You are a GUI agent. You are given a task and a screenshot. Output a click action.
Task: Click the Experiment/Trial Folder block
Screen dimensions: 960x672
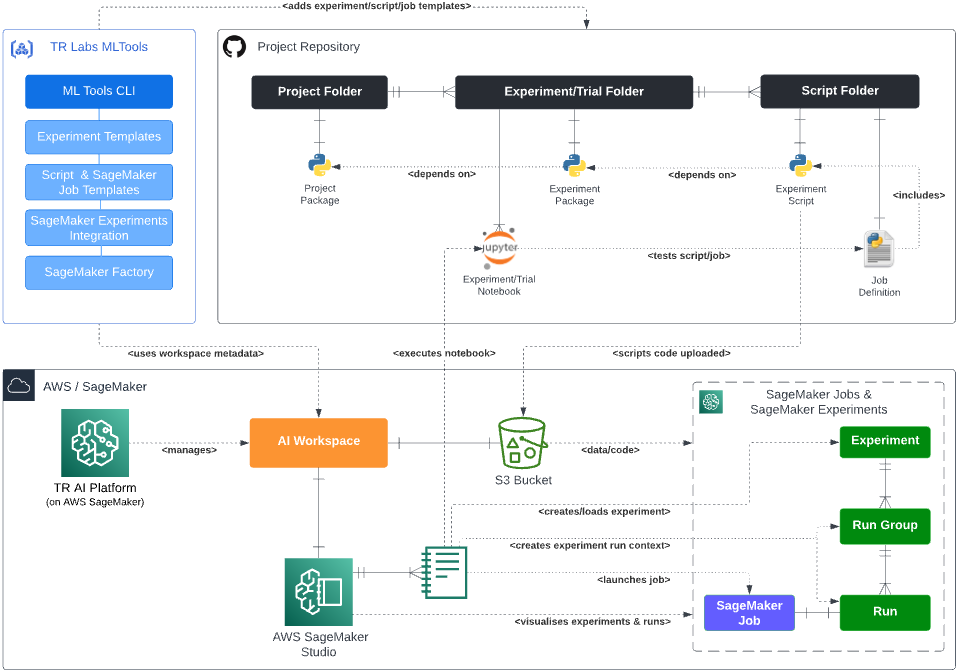pos(574,92)
